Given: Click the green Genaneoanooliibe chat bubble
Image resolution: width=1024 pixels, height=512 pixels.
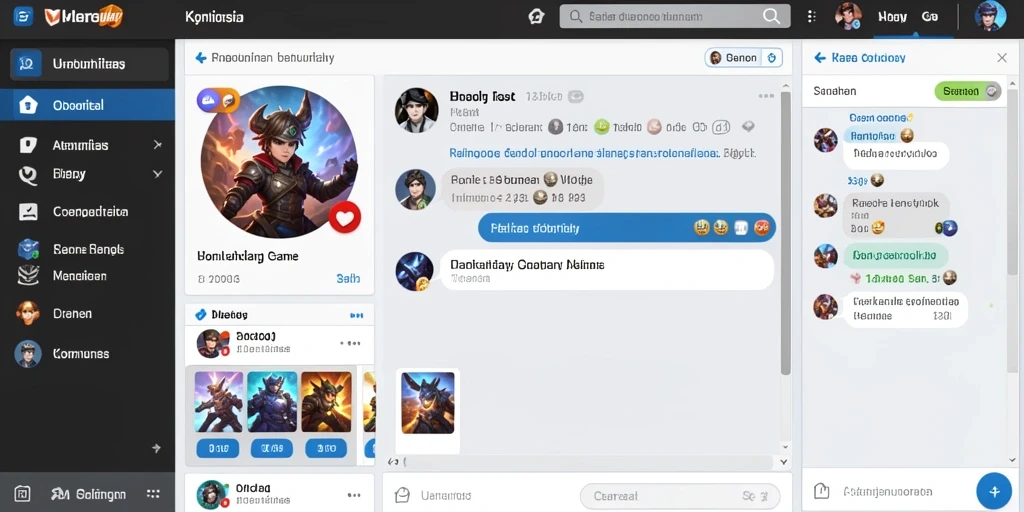Looking at the screenshot, I should pos(895,255).
